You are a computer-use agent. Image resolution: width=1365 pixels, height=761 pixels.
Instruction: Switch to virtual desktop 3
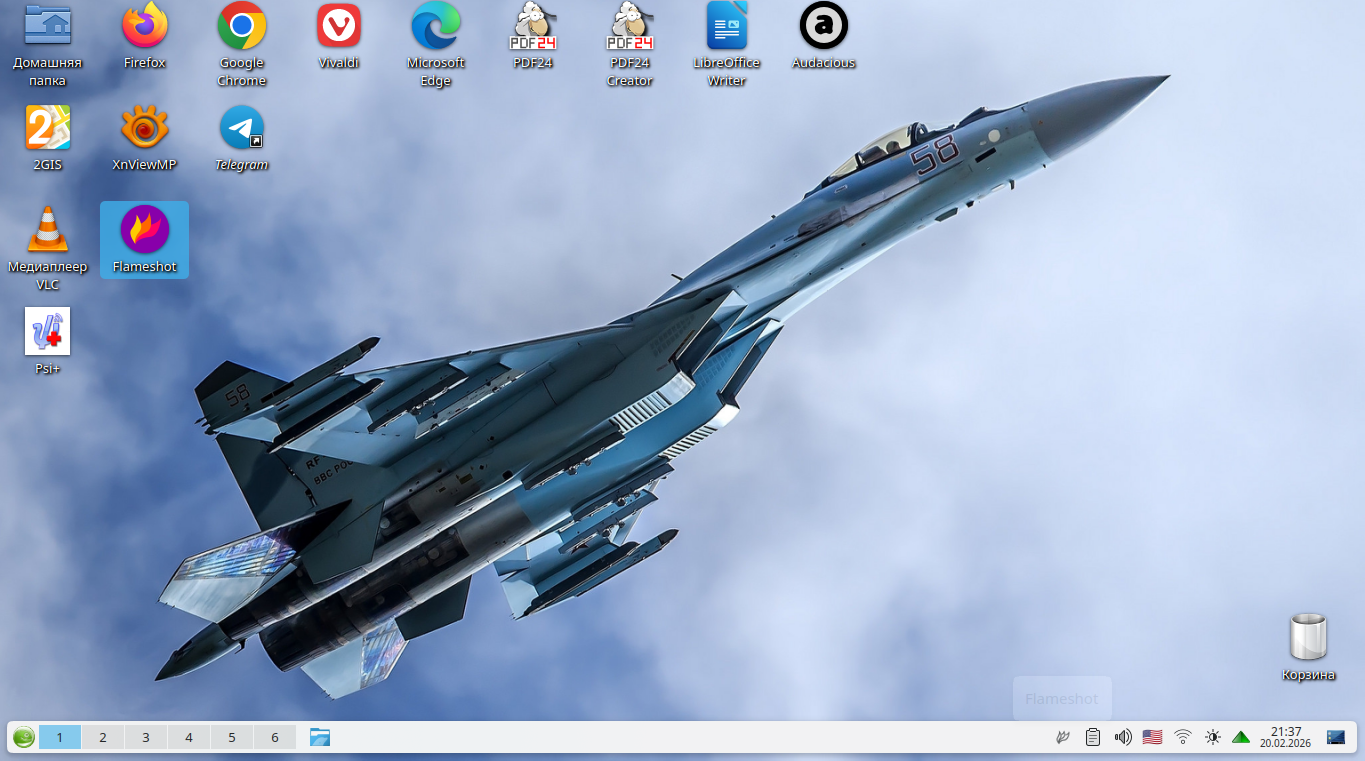145,737
